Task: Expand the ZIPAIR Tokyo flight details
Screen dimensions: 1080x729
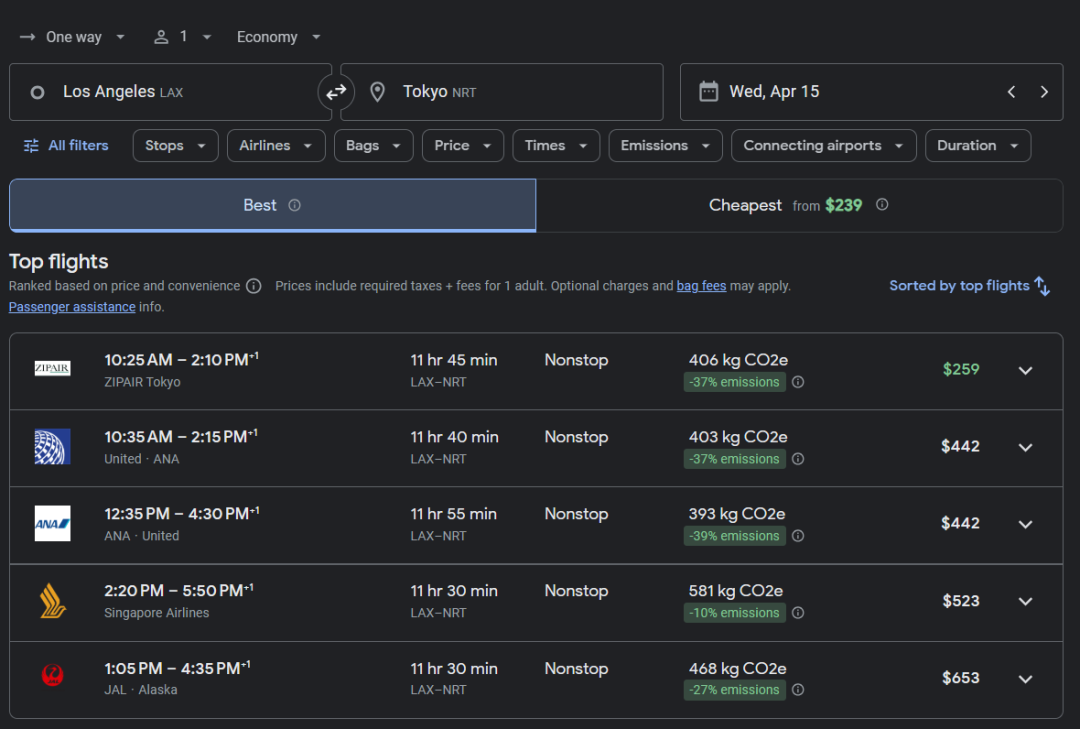Action: (1025, 370)
